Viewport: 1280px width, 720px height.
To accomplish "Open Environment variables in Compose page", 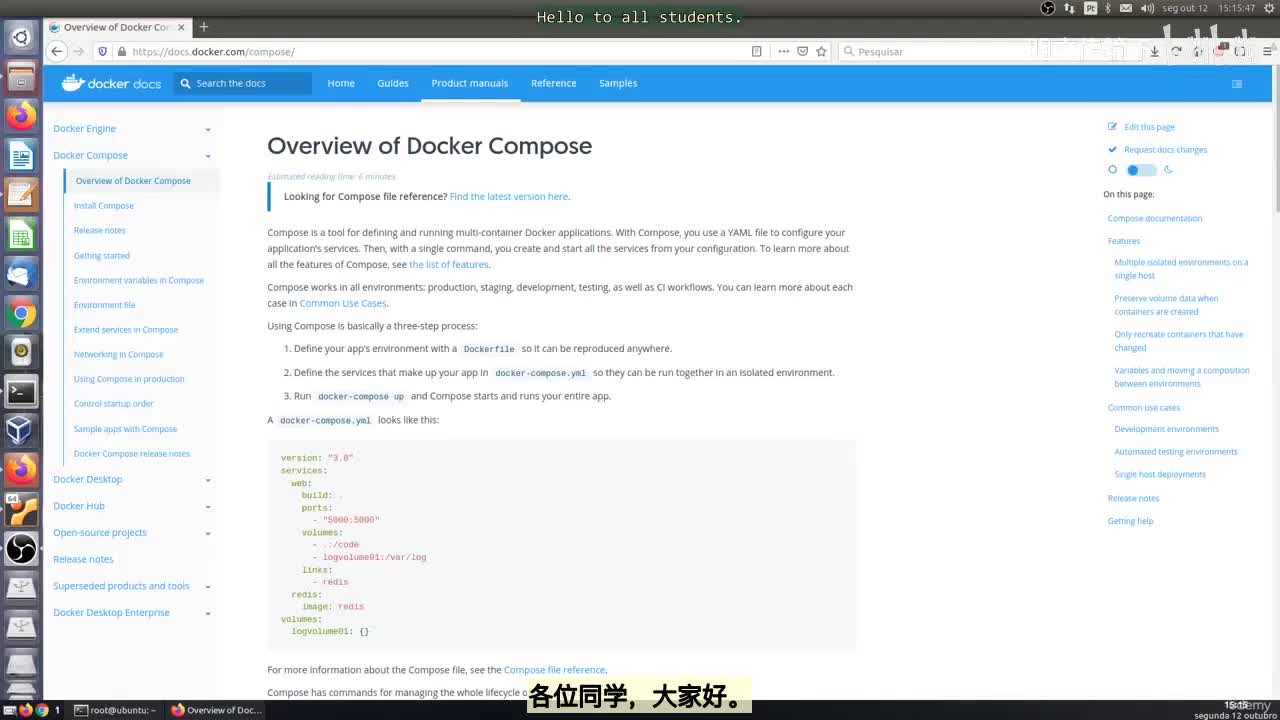I will coord(139,280).
